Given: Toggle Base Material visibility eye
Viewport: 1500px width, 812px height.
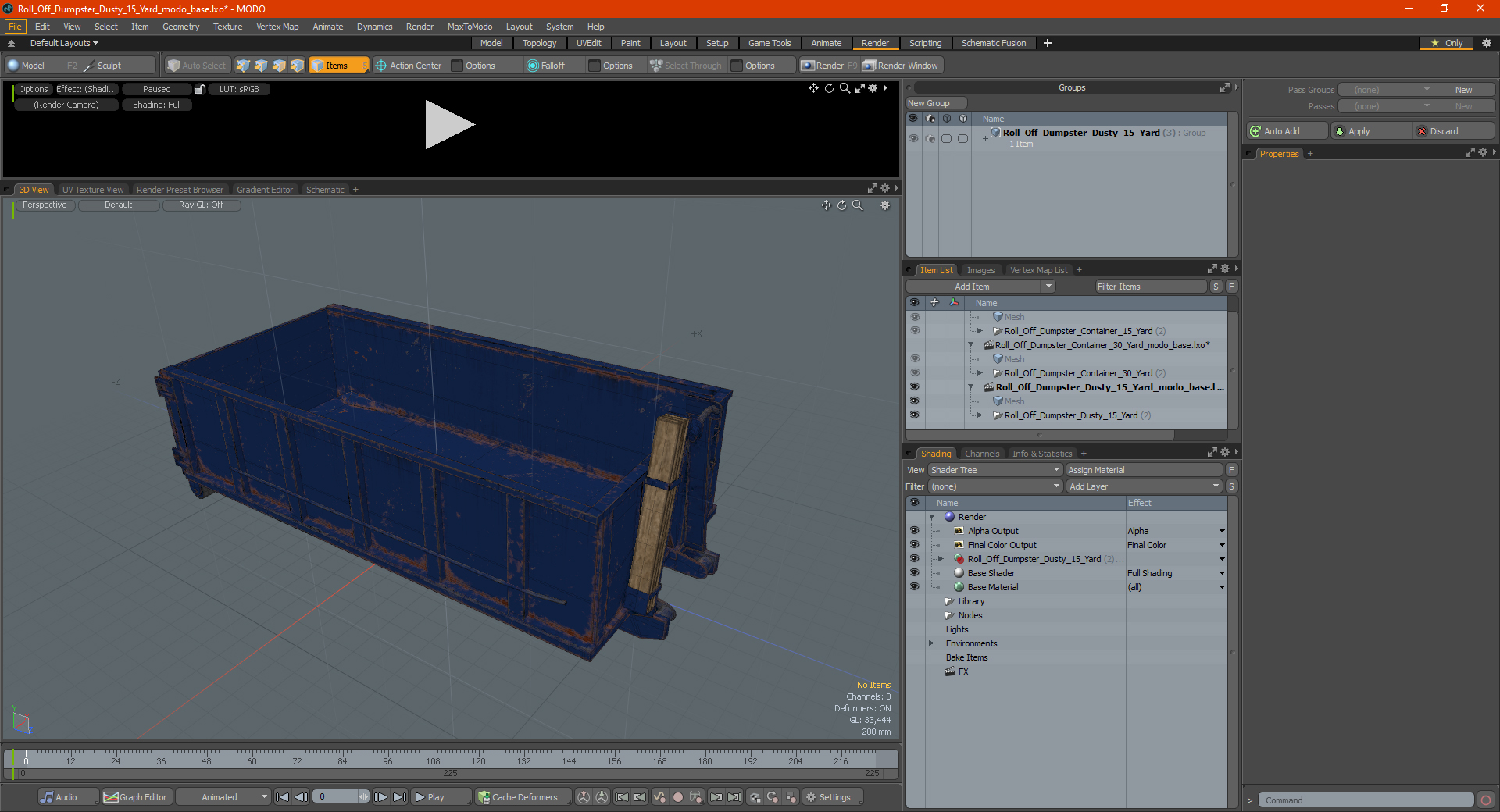Looking at the screenshot, I should (x=914, y=587).
